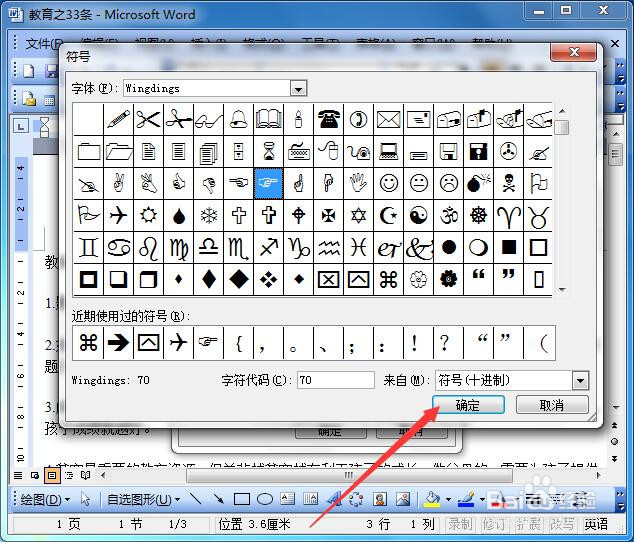This screenshot has width=634, height=542.
Task: Toggle 扩展 extend selection in status bar
Action: pyautogui.click(x=528, y=525)
